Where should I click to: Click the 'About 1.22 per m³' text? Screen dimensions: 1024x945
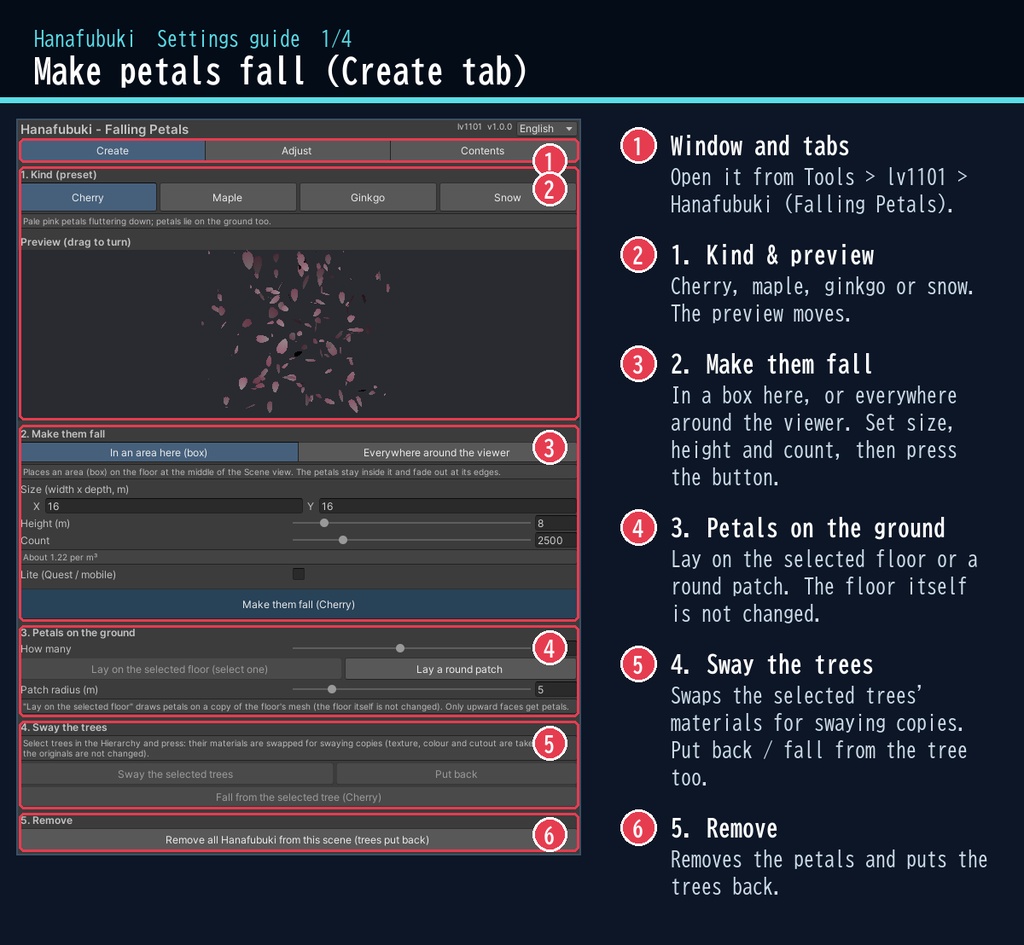60,557
